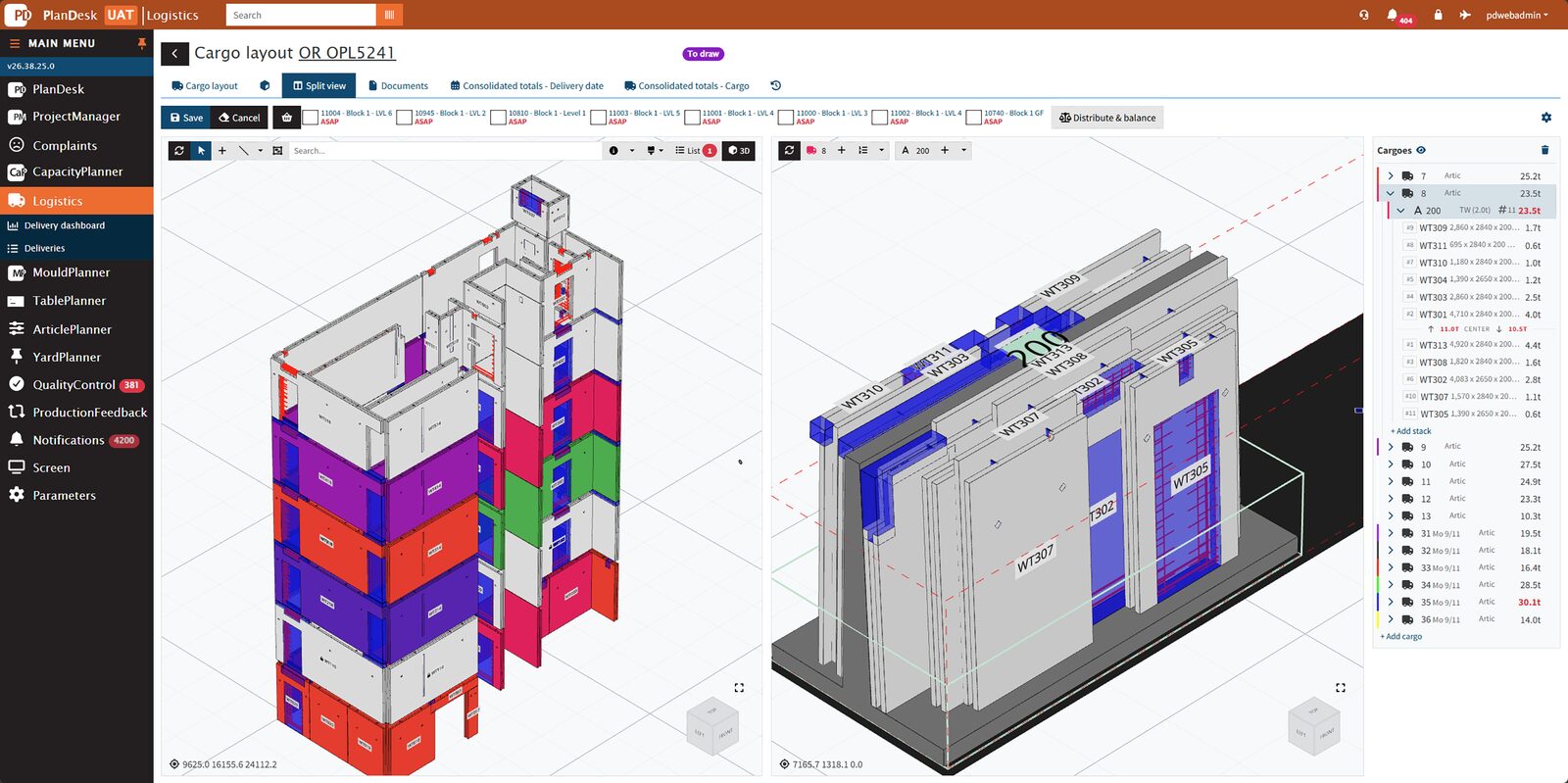Click Distribute & balance button
1568x783 pixels.
pos(1107,118)
